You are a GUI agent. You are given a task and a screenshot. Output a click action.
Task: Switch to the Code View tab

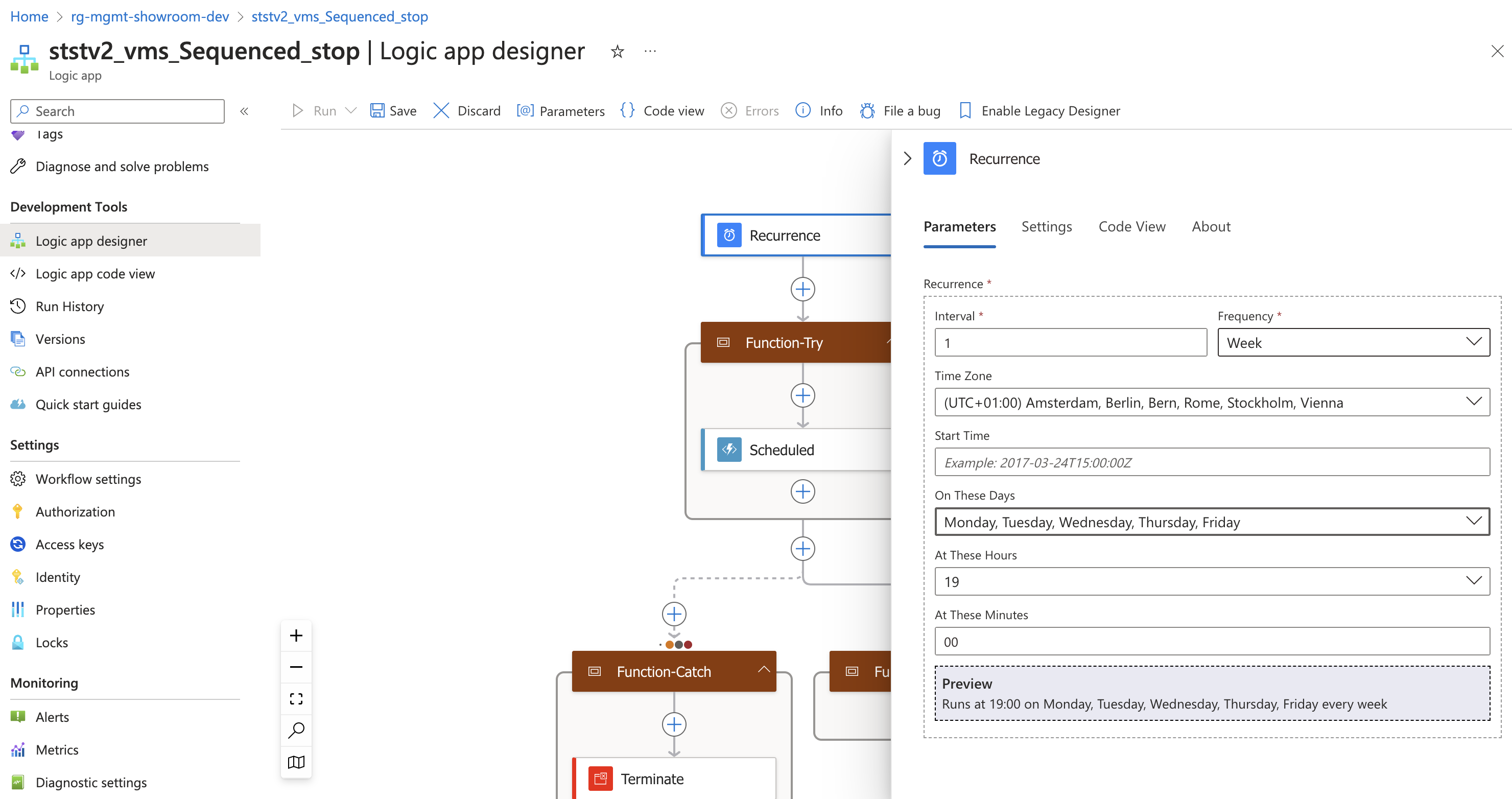(1131, 226)
